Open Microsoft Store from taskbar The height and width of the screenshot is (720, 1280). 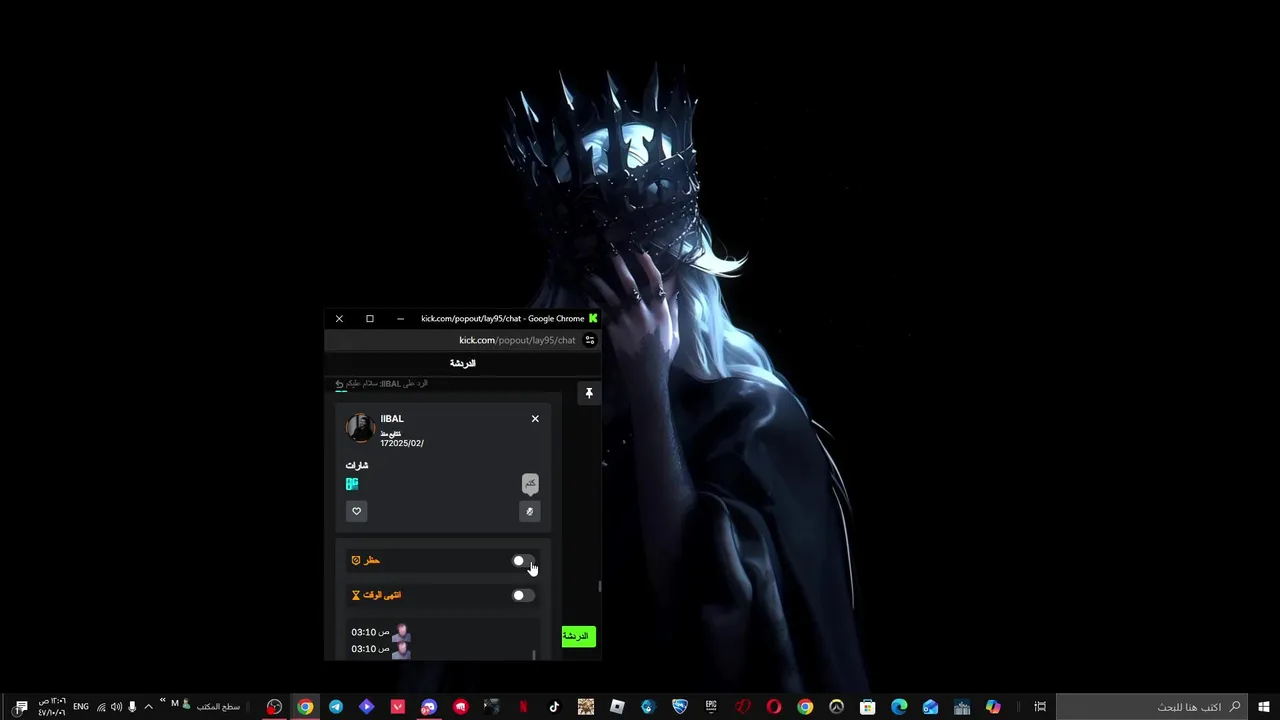pos(867,707)
